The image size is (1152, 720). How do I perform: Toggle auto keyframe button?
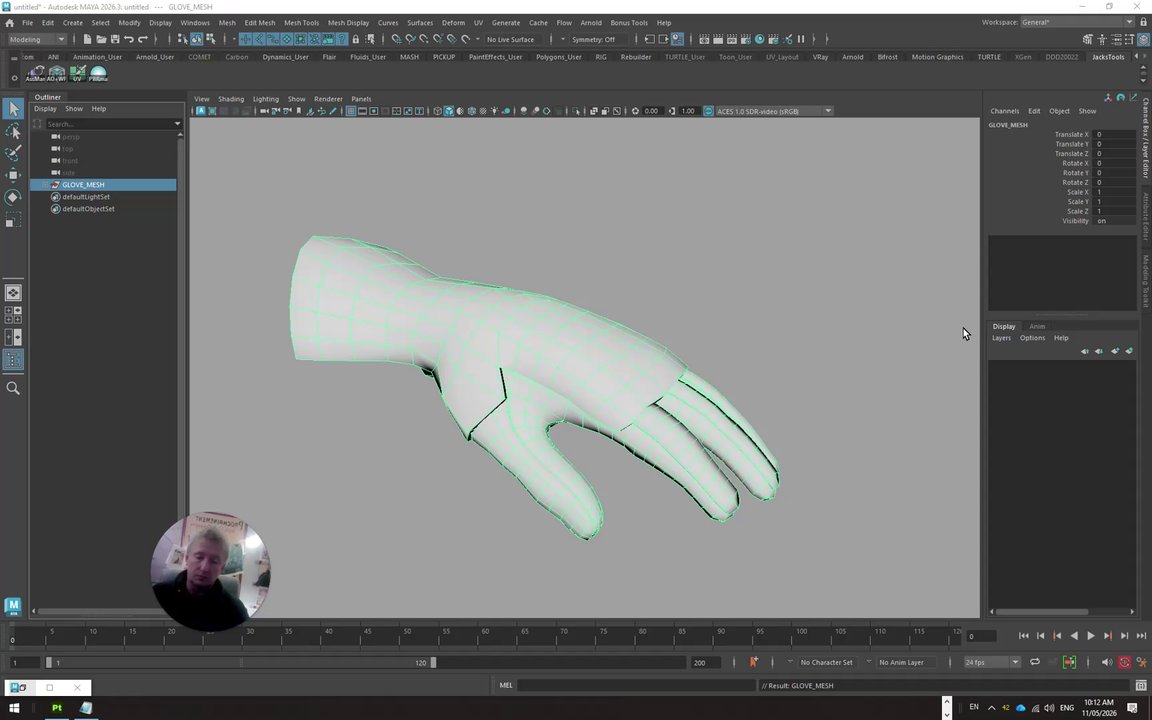click(1124, 662)
